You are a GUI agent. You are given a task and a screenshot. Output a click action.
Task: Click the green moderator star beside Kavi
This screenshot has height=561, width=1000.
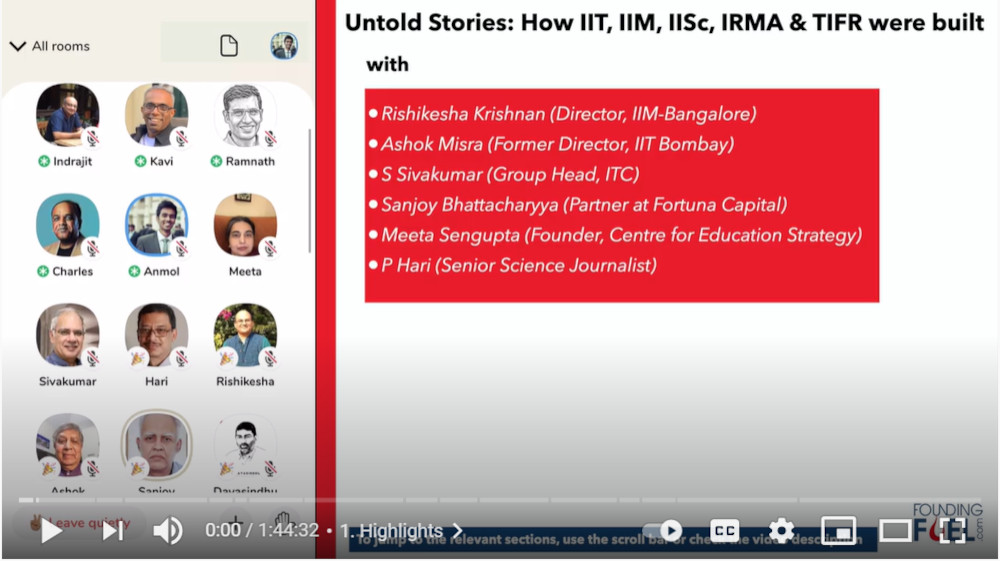pyautogui.click(x=140, y=161)
